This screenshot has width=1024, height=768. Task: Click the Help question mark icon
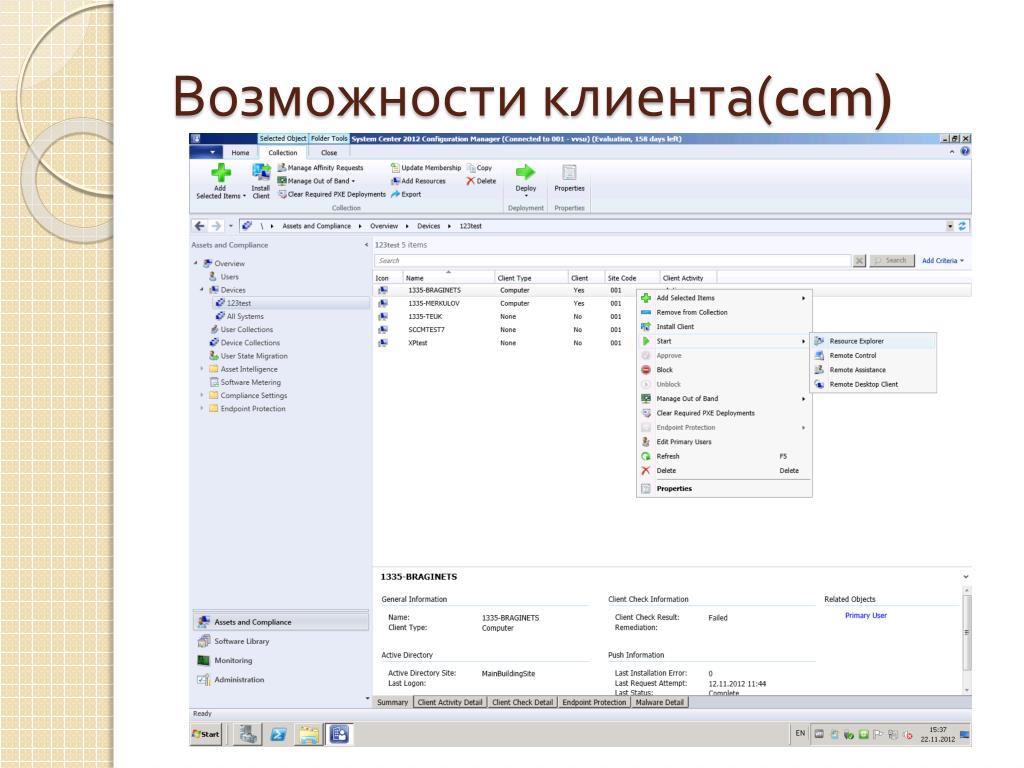[965, 152]
